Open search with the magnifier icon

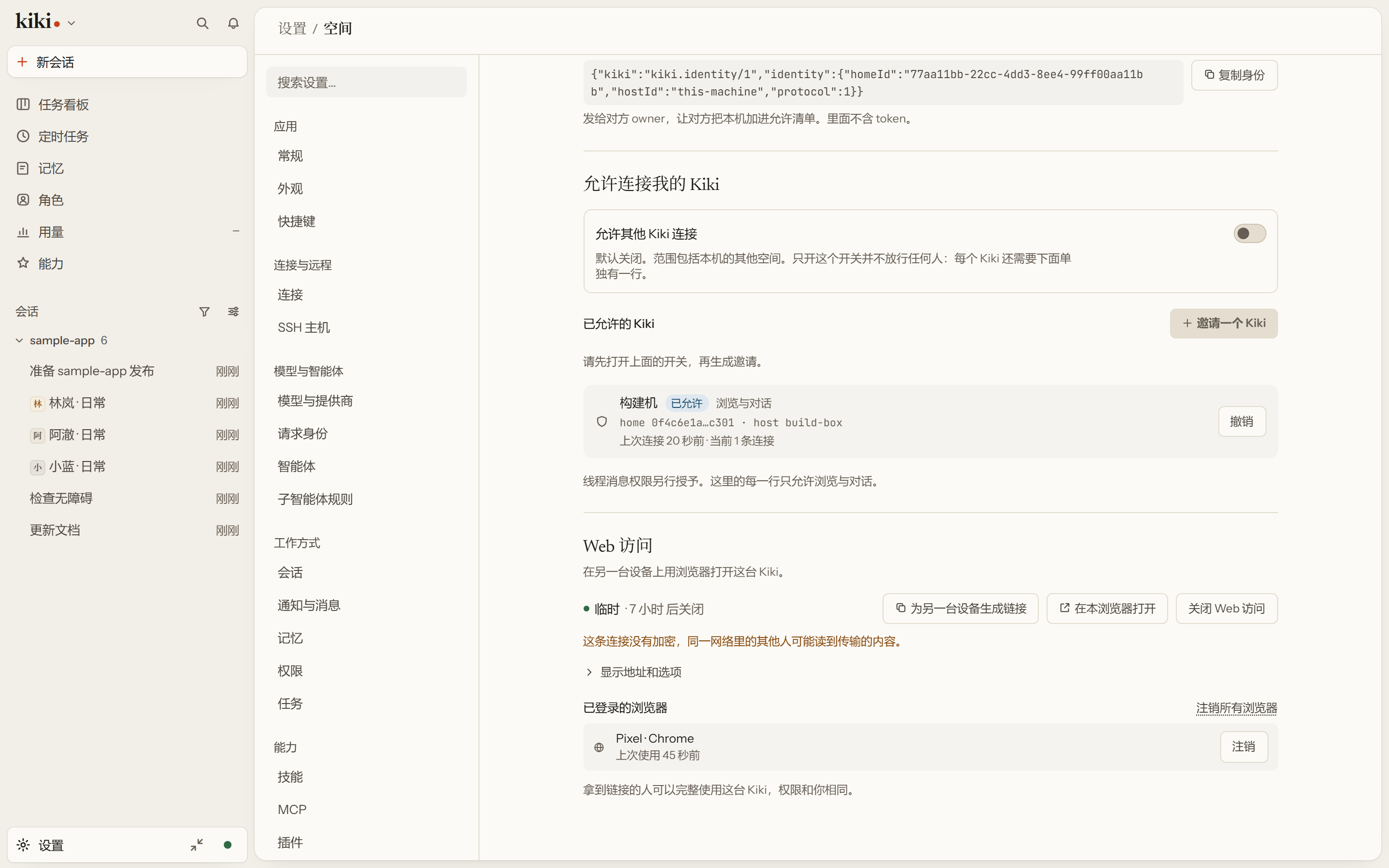(x=202, y=23)
